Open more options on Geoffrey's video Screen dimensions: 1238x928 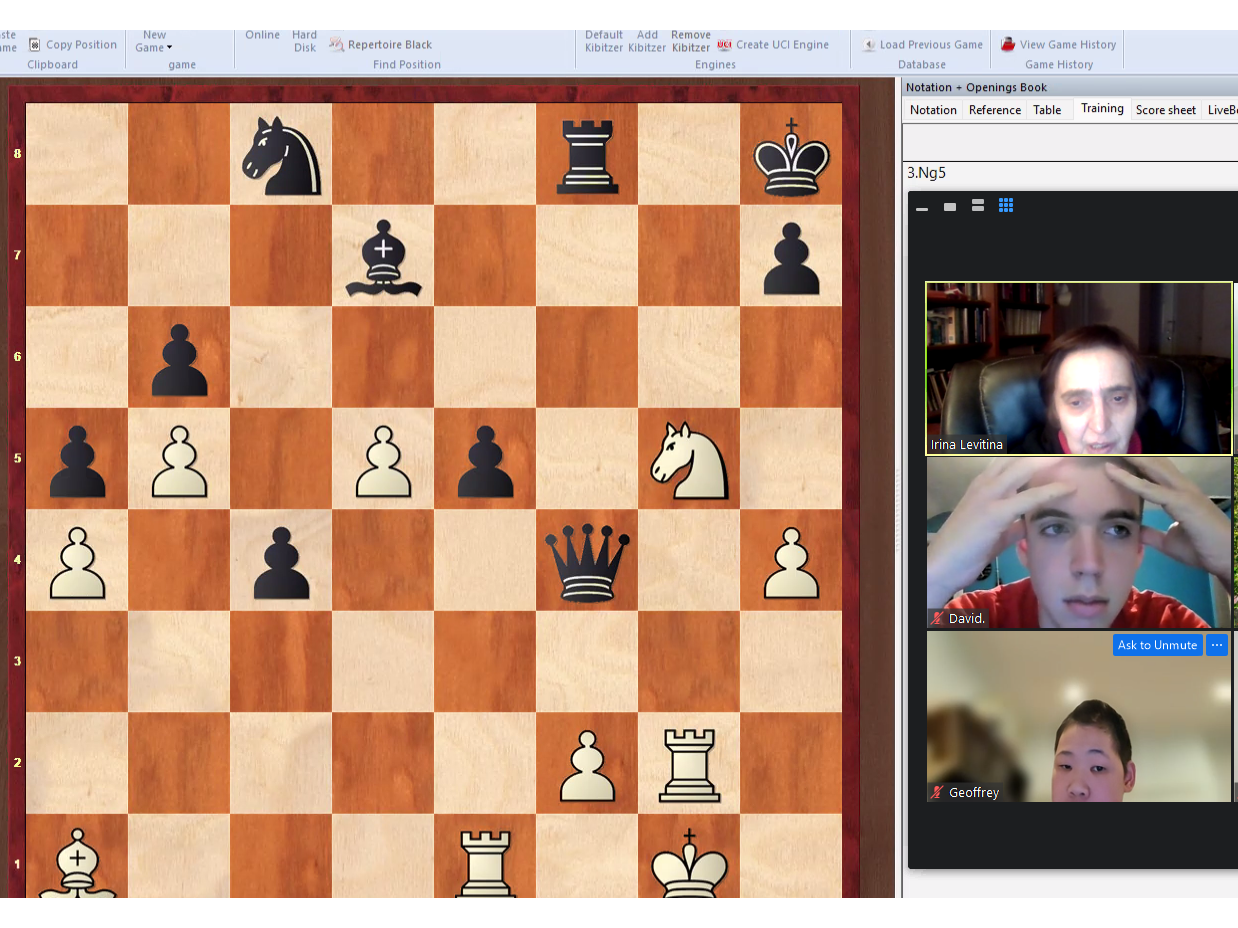[1217, 645]
